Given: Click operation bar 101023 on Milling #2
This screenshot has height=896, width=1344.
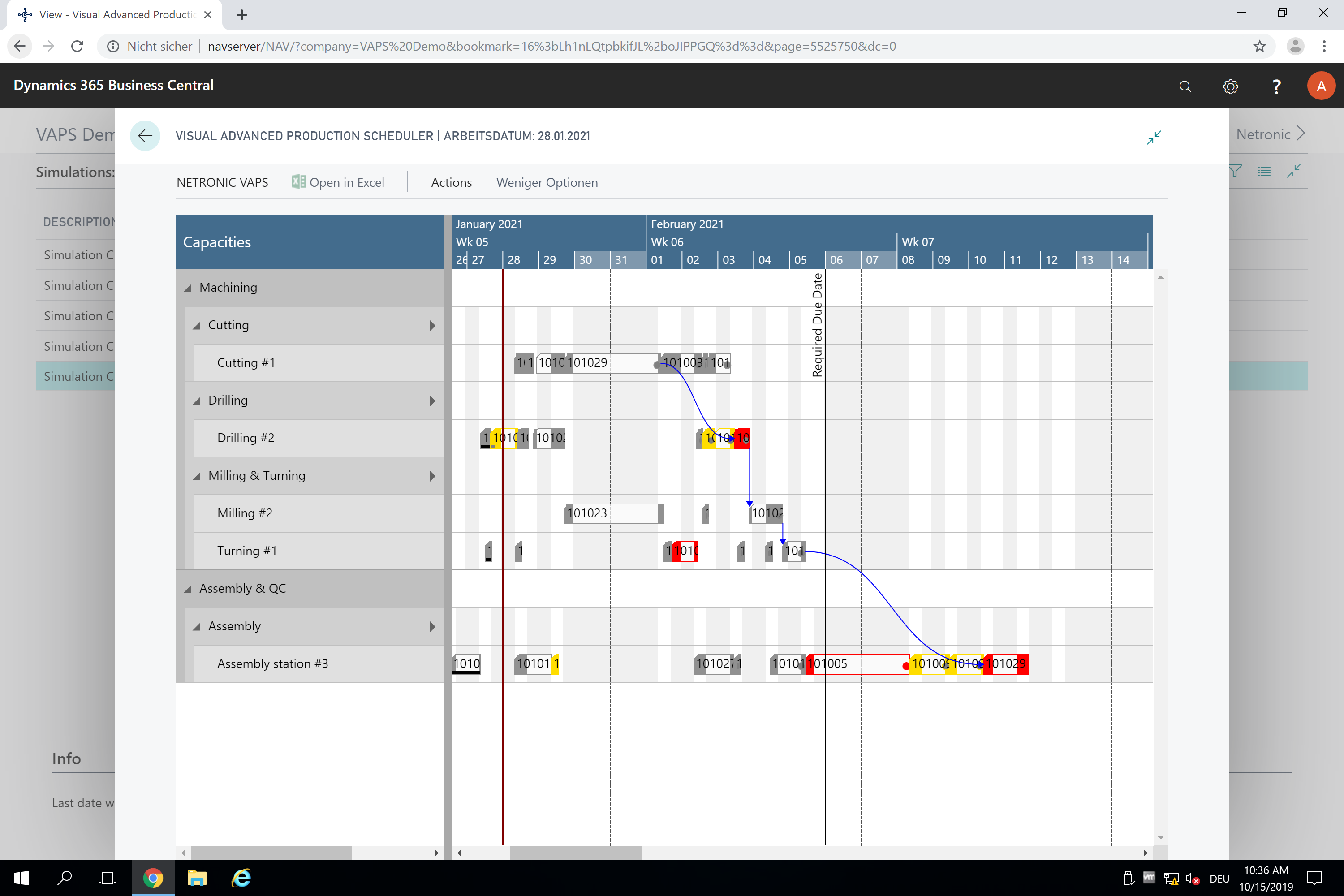Looking at the screenshot, I should point(614,513).
